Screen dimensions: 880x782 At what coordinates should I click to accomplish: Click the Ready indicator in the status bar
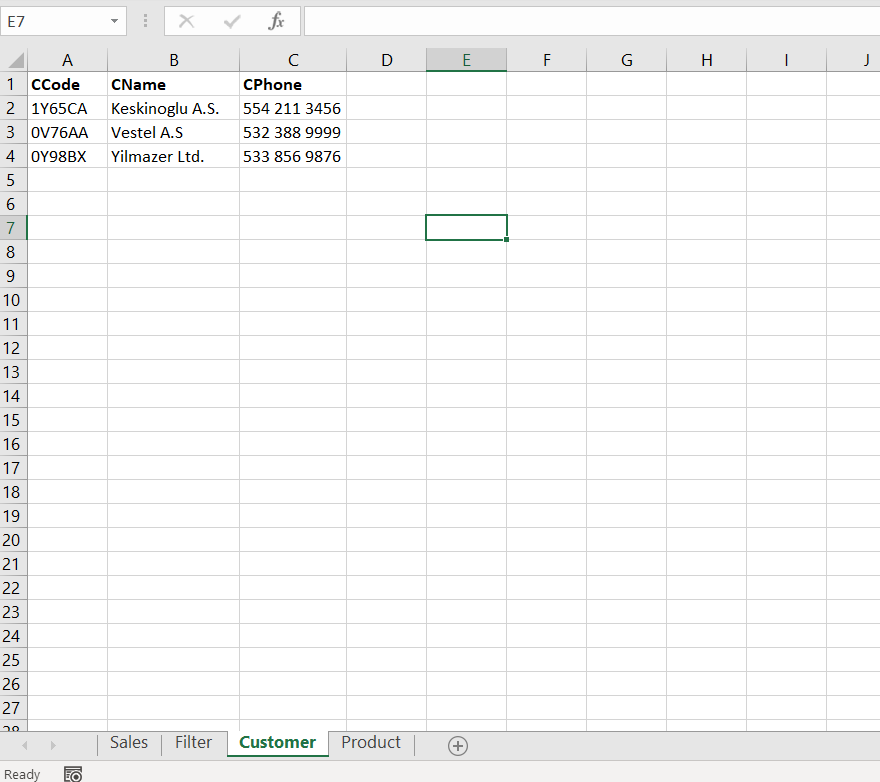(23, 774)
